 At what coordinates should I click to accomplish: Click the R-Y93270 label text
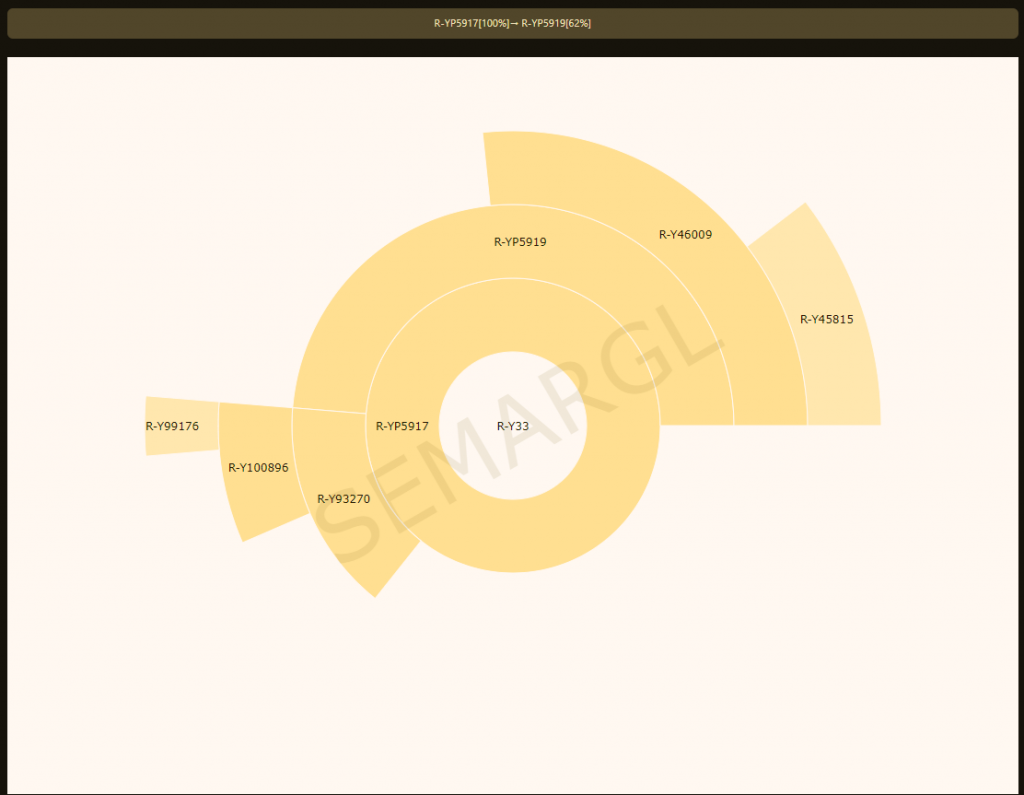(343, 499)
